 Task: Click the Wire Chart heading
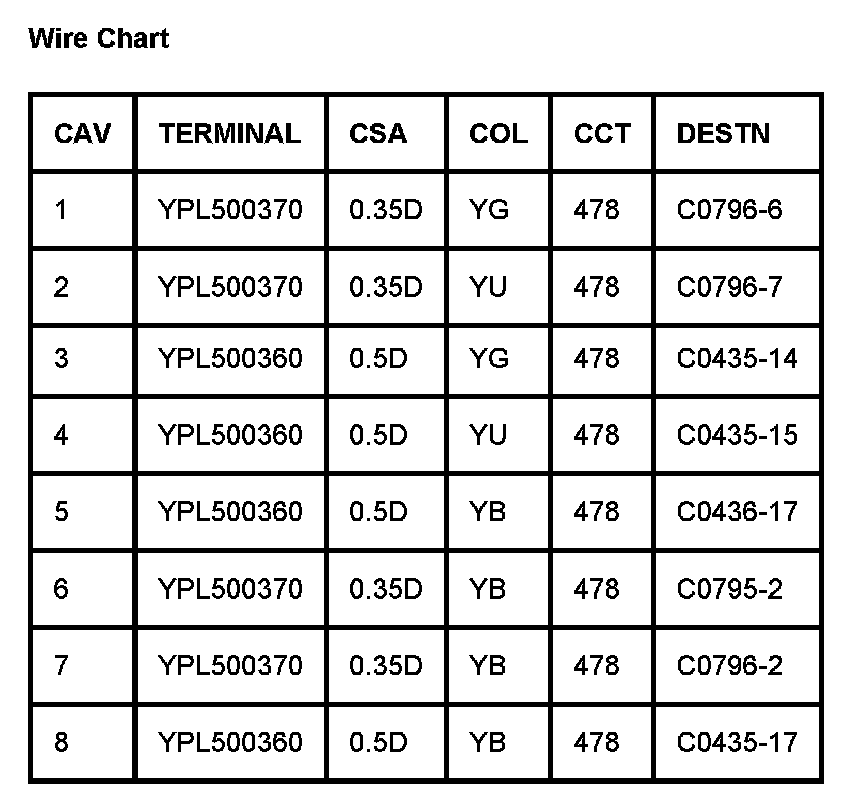(99, 39)
